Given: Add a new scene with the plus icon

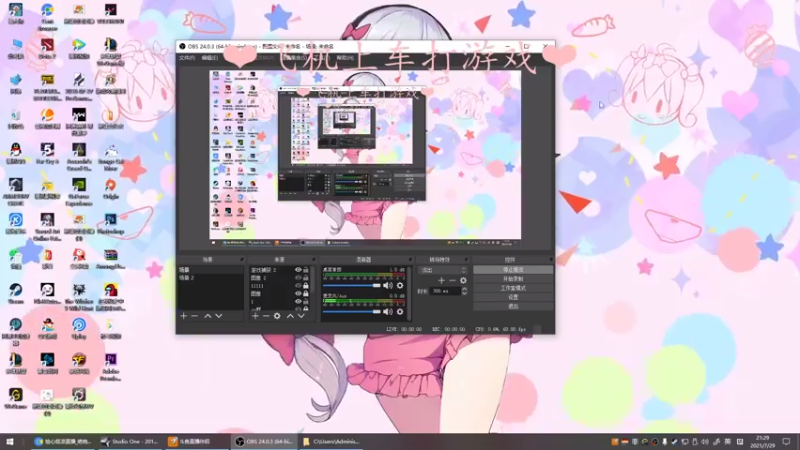Looking at the screenshot, I should pos(184,316).
